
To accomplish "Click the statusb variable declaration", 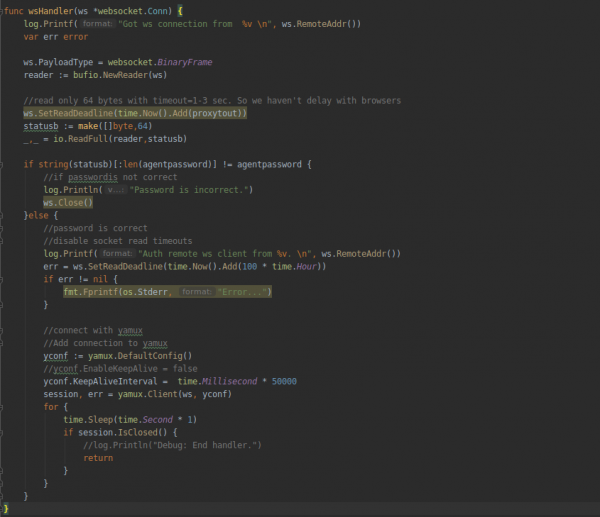I will tap(43, 126).
